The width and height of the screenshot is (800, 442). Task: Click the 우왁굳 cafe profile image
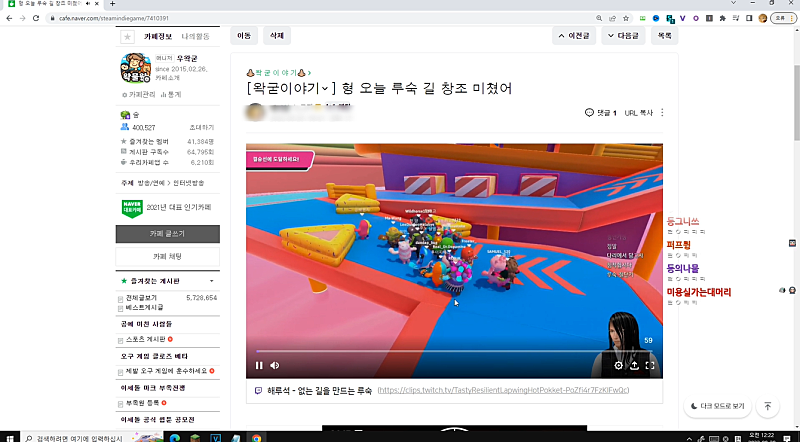tap(135, 67)
